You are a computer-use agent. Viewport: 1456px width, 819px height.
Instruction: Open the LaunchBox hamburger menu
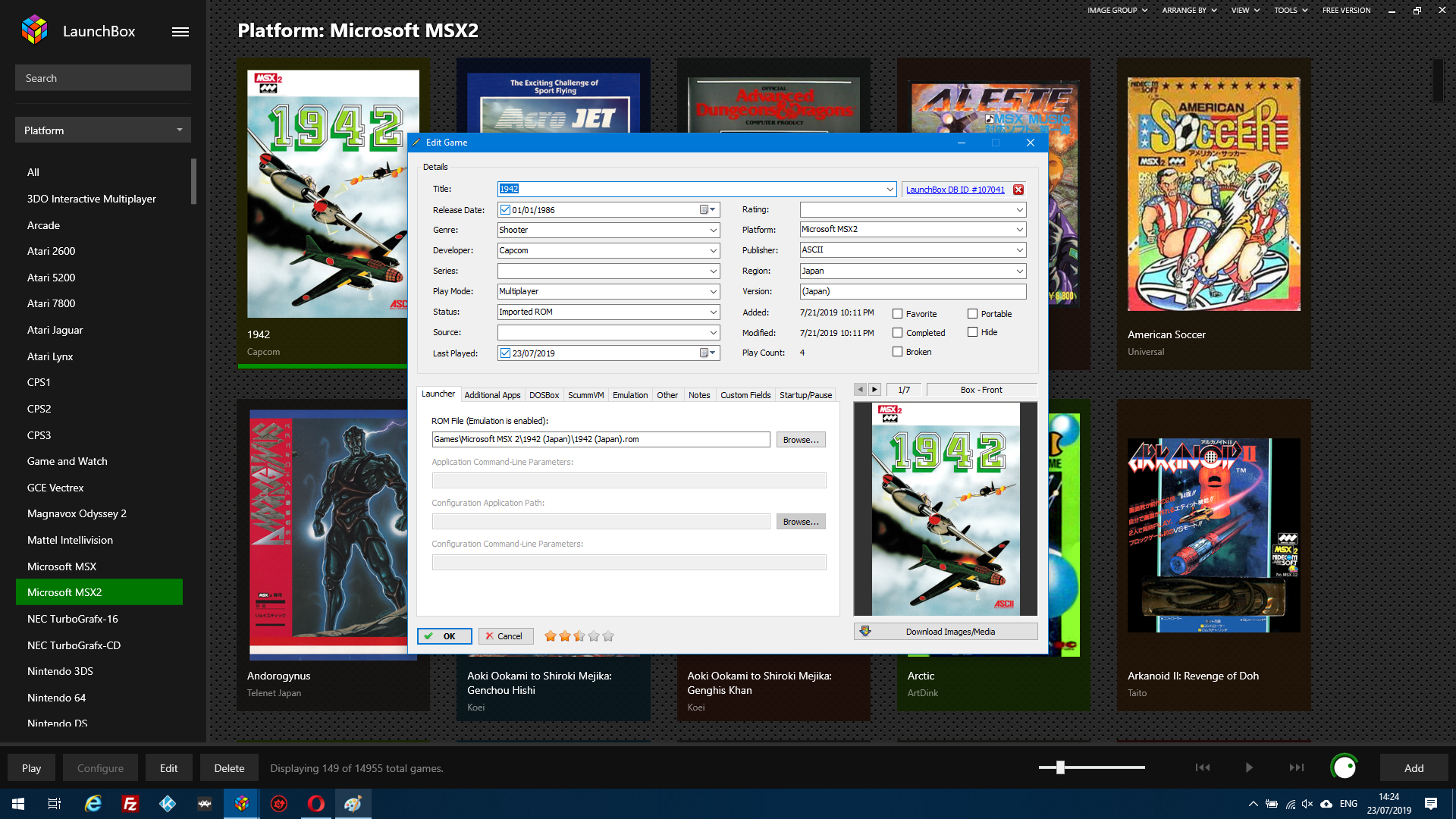[180, 32]
